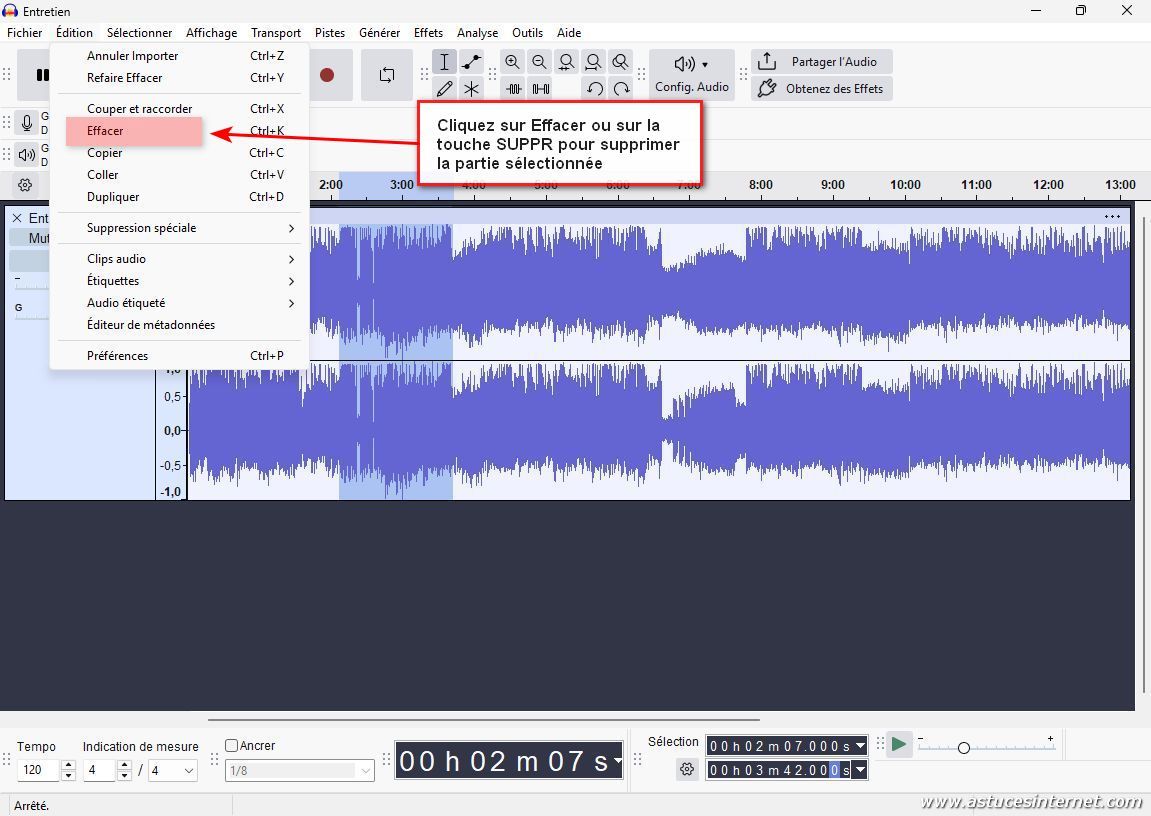Viewport: 1151px width, 816px height.
Task: Click the playback speed slider handle
Action: tap(963, 748)
